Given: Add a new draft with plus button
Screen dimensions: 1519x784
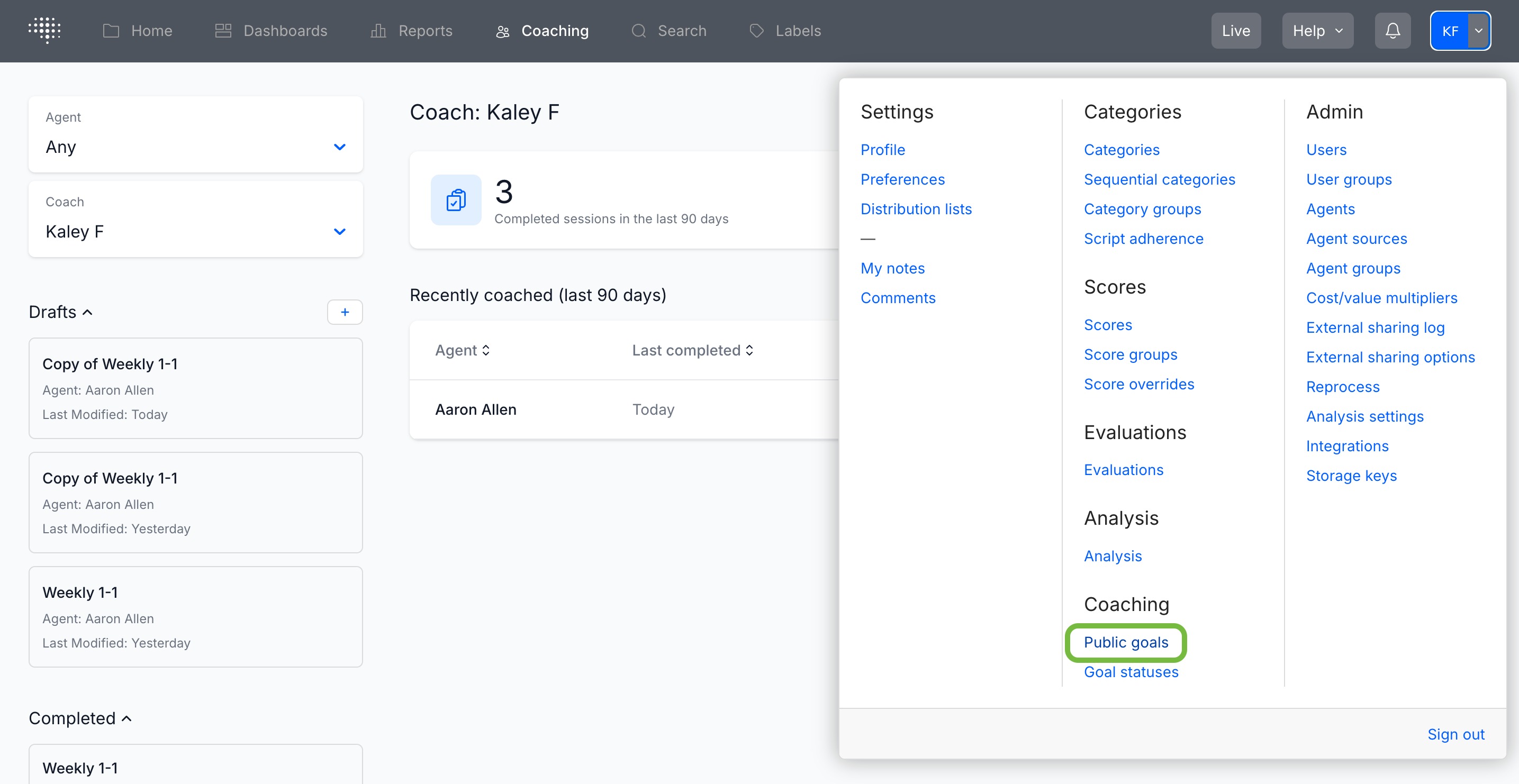Looking at the screenshot, I should [x=345, y=312].
